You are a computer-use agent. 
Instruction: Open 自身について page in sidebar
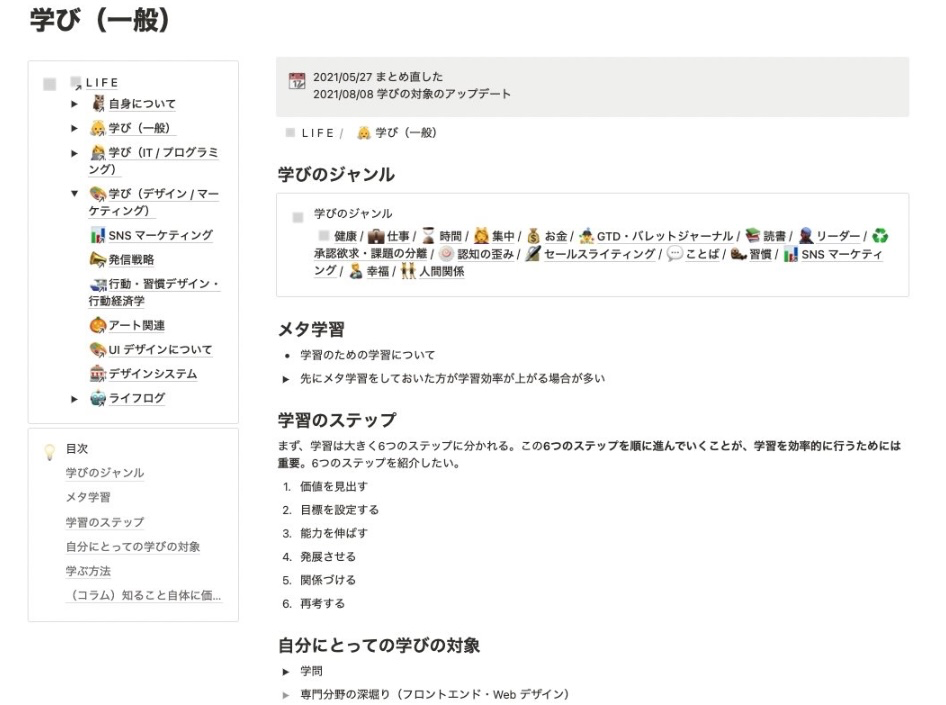tap(142, 104)
